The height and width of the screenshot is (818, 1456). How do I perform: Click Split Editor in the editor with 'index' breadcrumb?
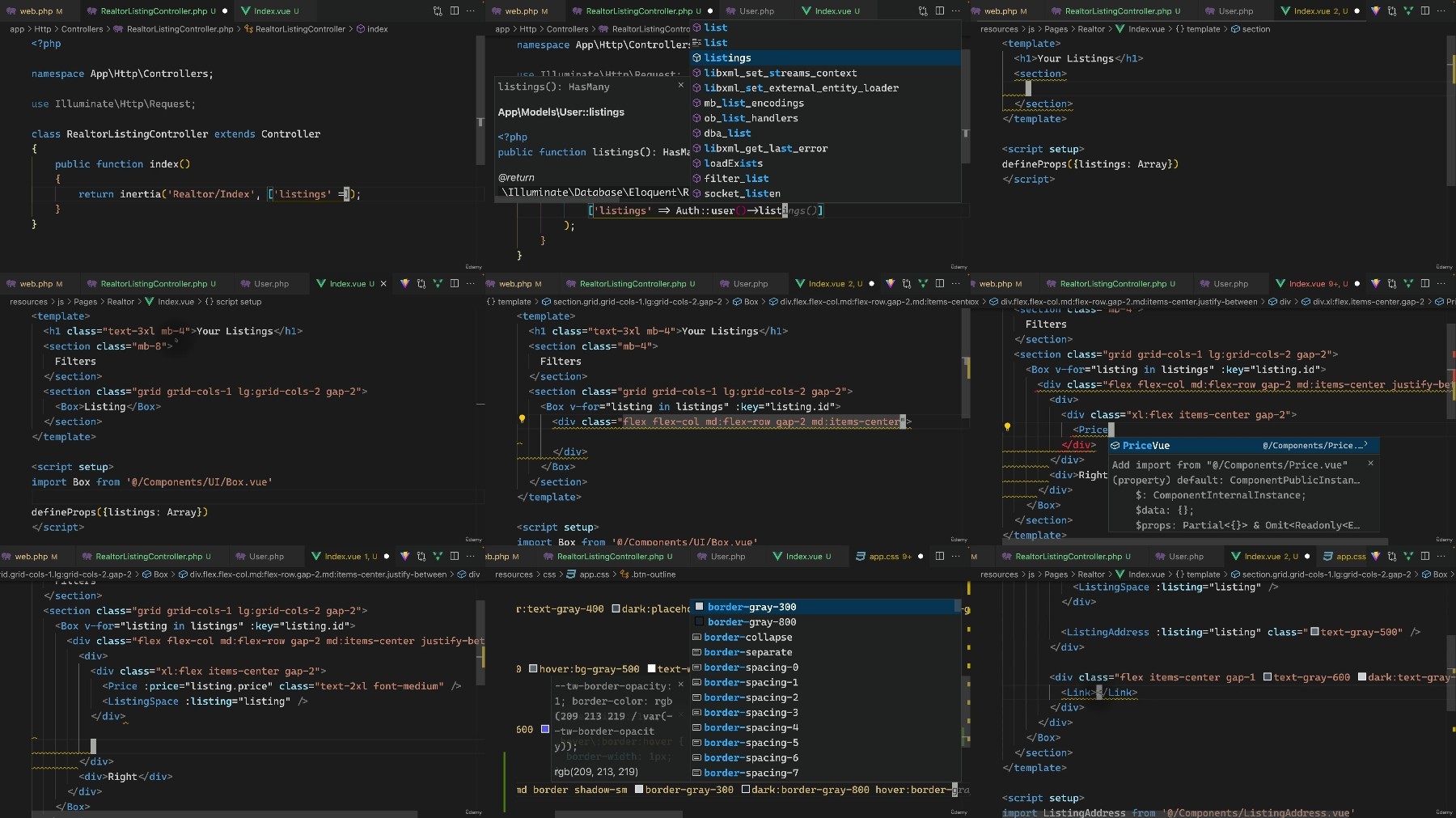[x=455, y=11]
